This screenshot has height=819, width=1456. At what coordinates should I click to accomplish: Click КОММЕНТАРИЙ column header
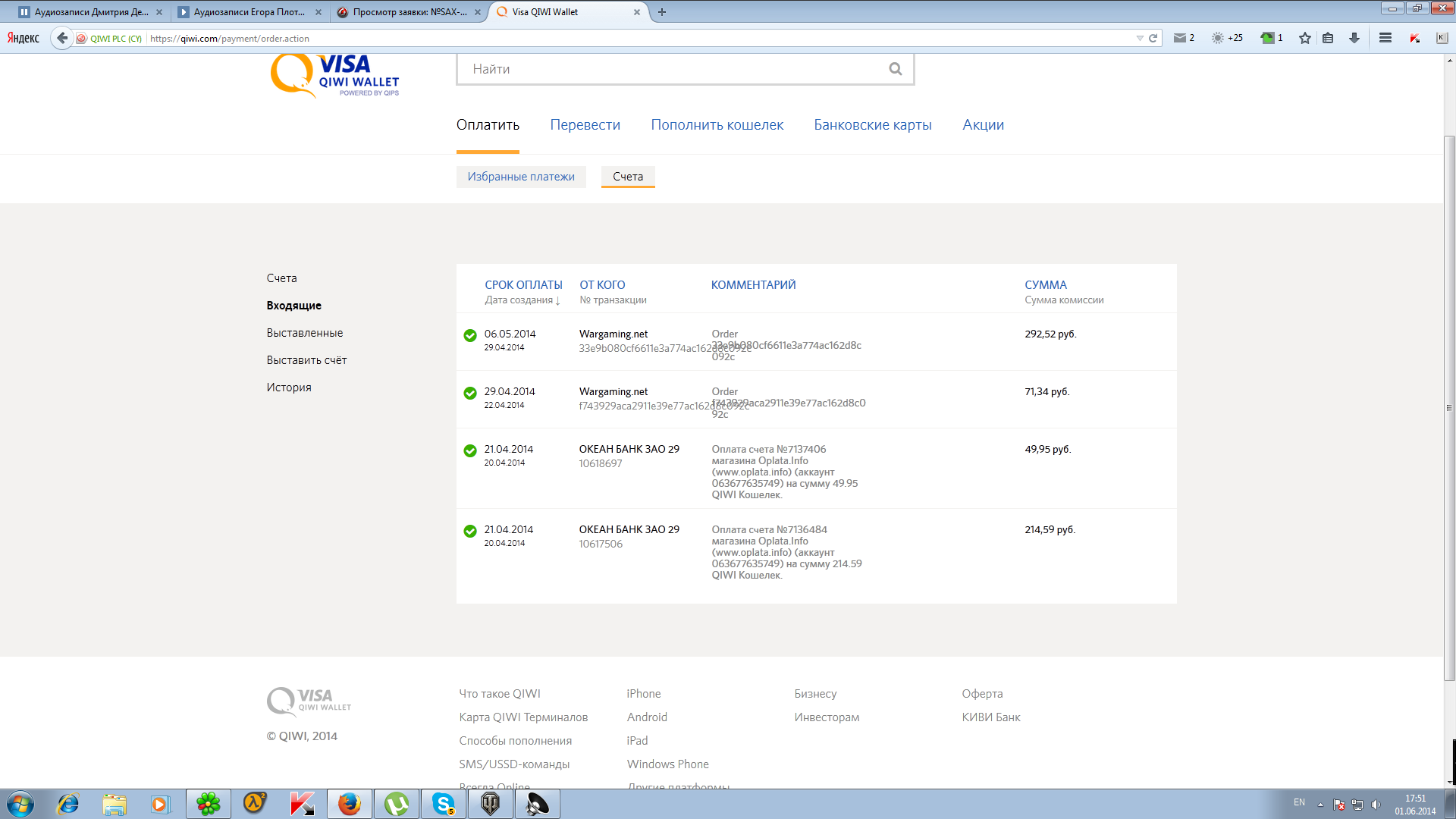click(x=753, y=285)
